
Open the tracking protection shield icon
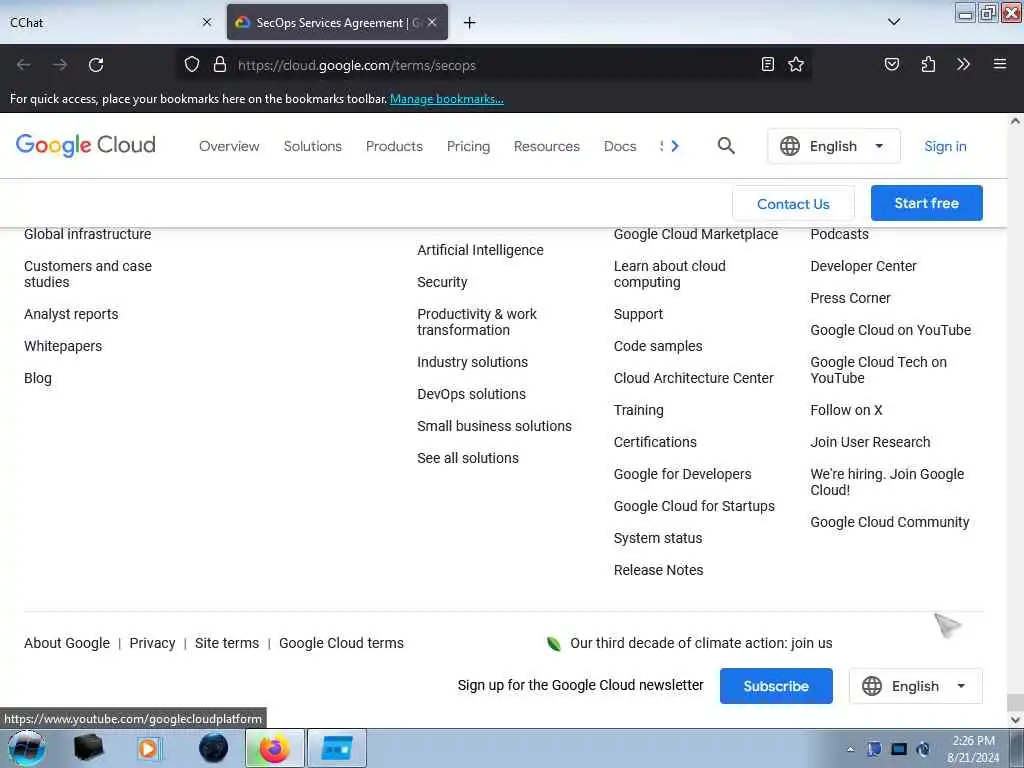point(191,64)
